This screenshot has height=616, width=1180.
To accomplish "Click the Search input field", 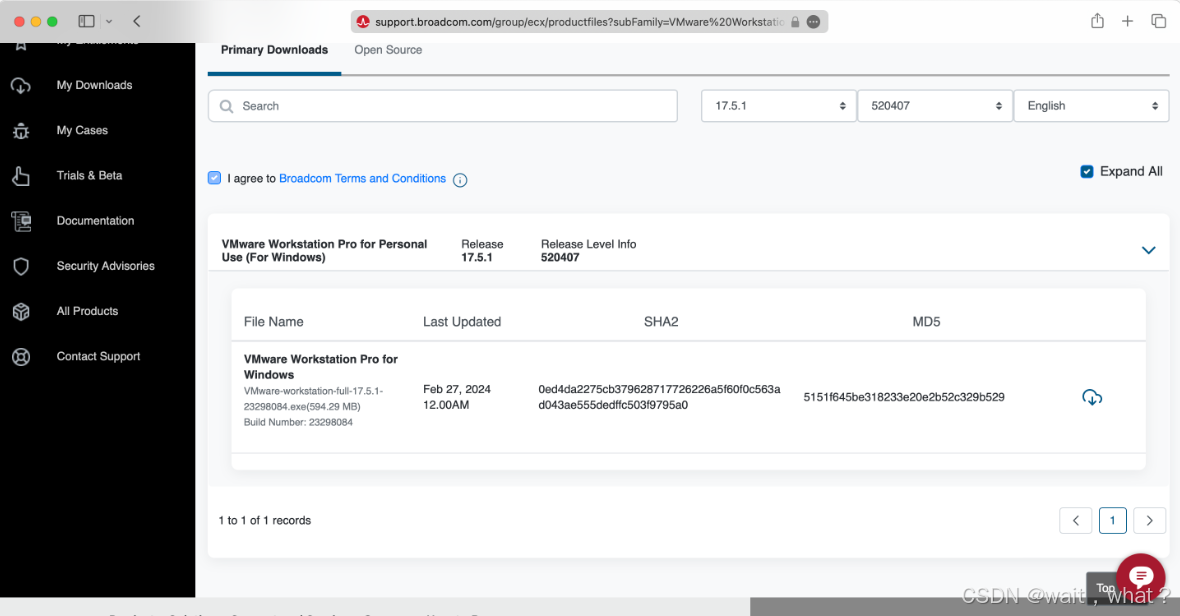I will pyautogui.click(x=442, y=106).
